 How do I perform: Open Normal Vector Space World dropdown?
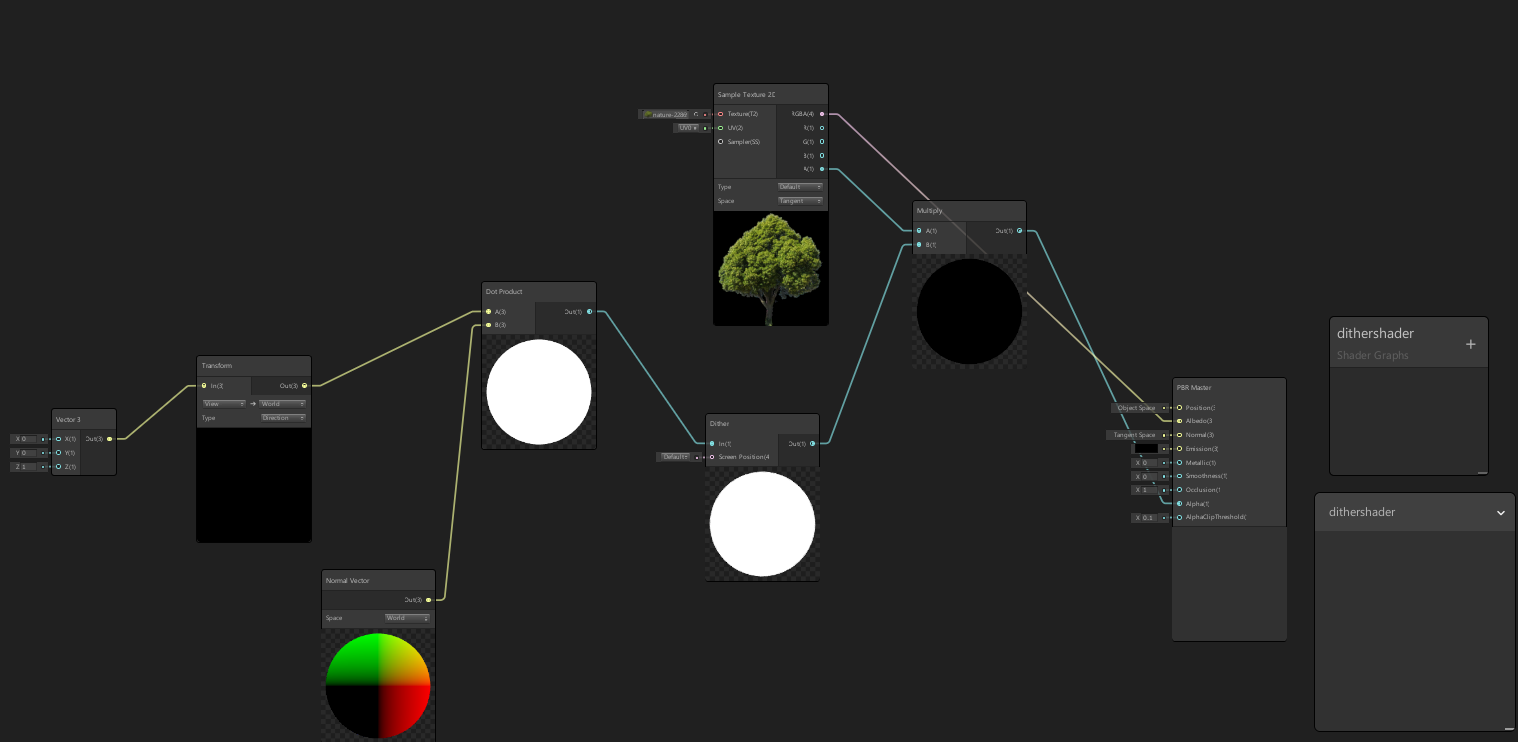point(407,618)
